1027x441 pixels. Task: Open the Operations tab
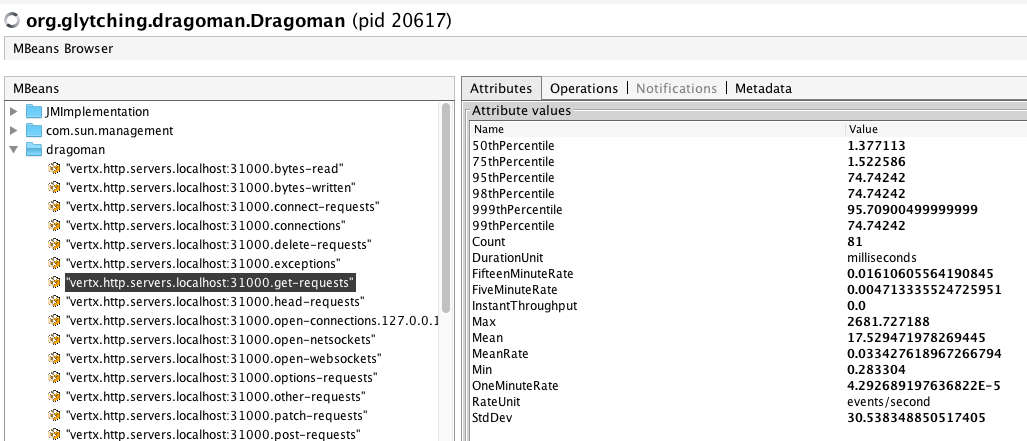(584, 88)
